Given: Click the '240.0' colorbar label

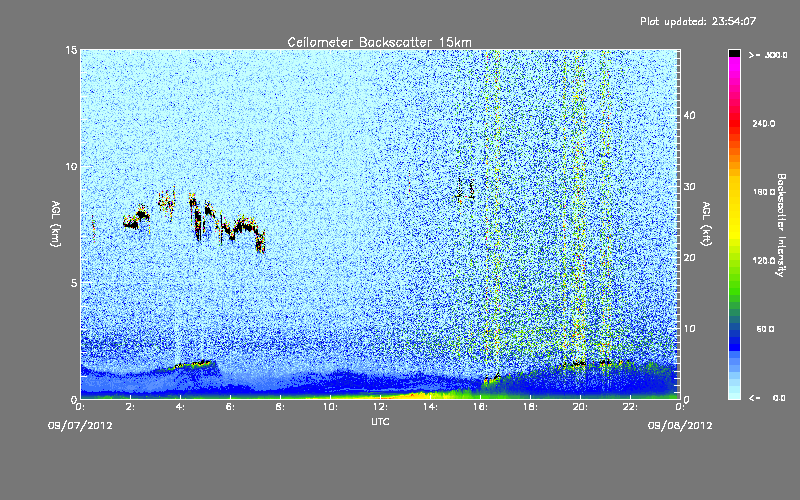Looking at the screenshot, I should click(764, 123).
